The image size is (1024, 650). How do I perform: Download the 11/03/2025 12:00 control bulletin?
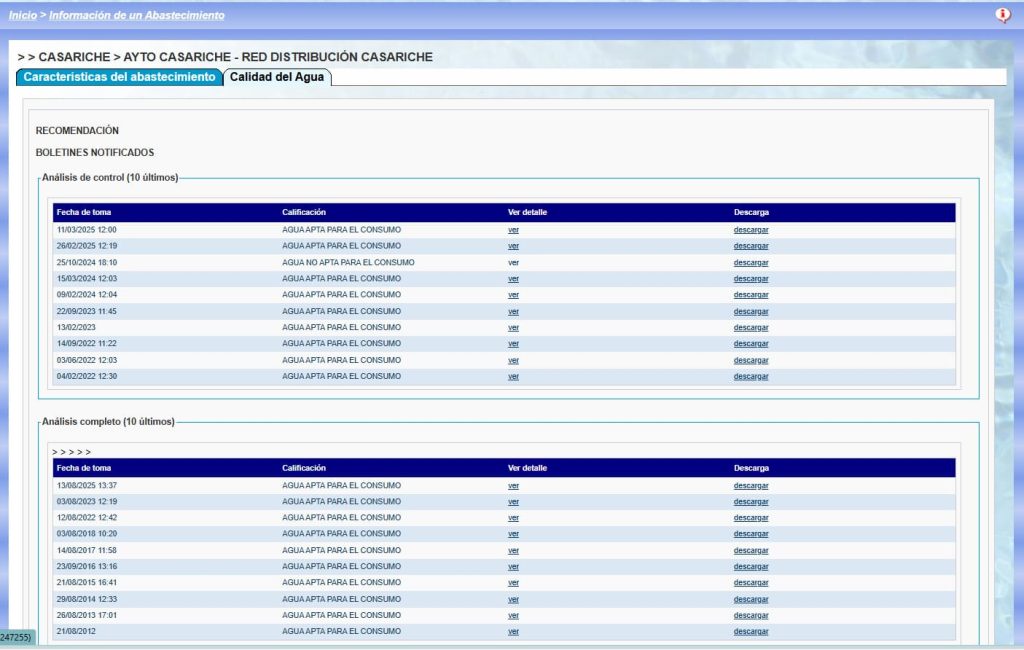tap(751, 230)
